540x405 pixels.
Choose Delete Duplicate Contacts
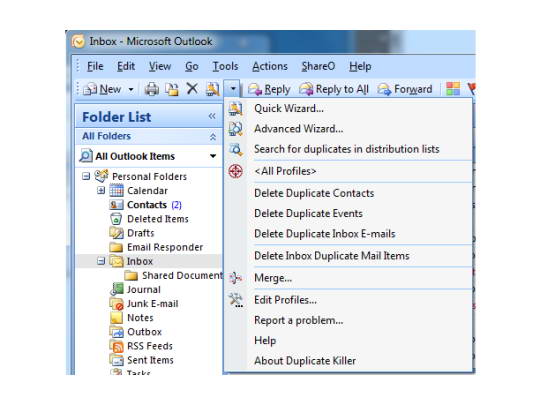(x=348, y=193)
